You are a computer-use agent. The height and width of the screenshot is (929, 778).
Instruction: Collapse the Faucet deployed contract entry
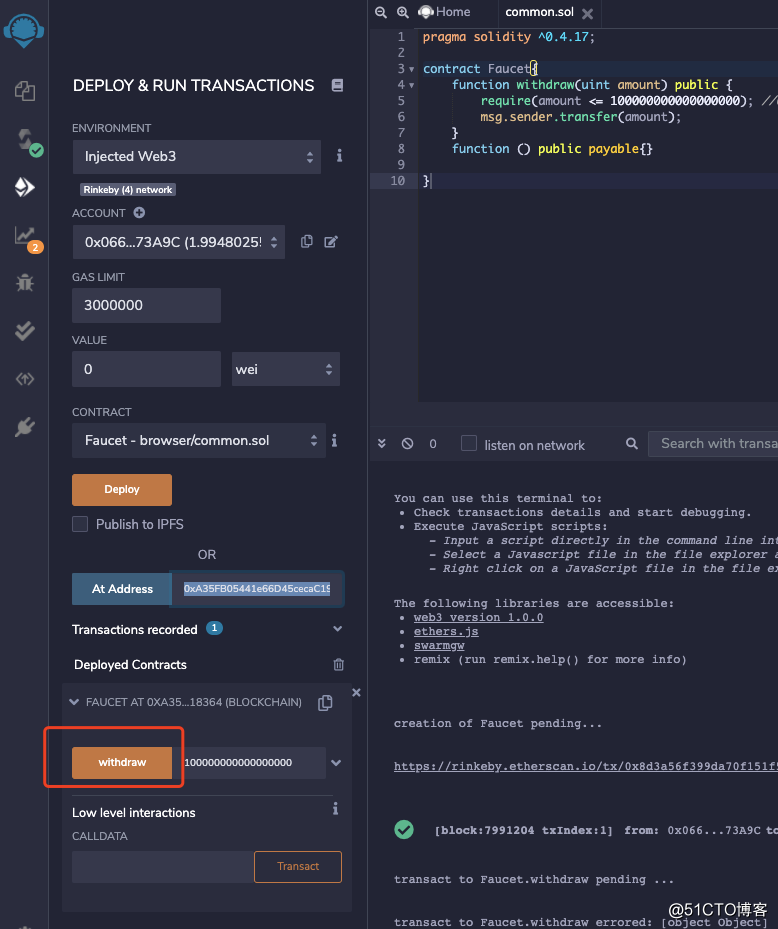pyautogui.click(x=74, y=702)
